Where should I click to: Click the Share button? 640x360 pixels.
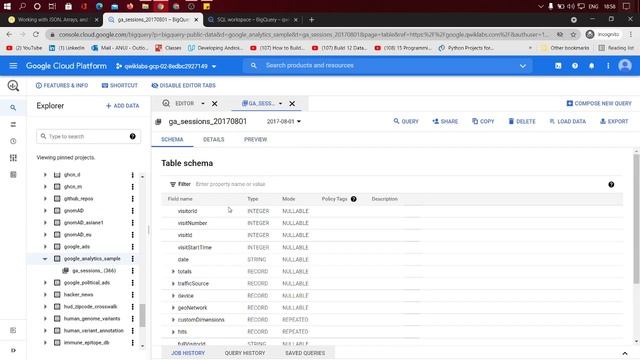(445, 122)
